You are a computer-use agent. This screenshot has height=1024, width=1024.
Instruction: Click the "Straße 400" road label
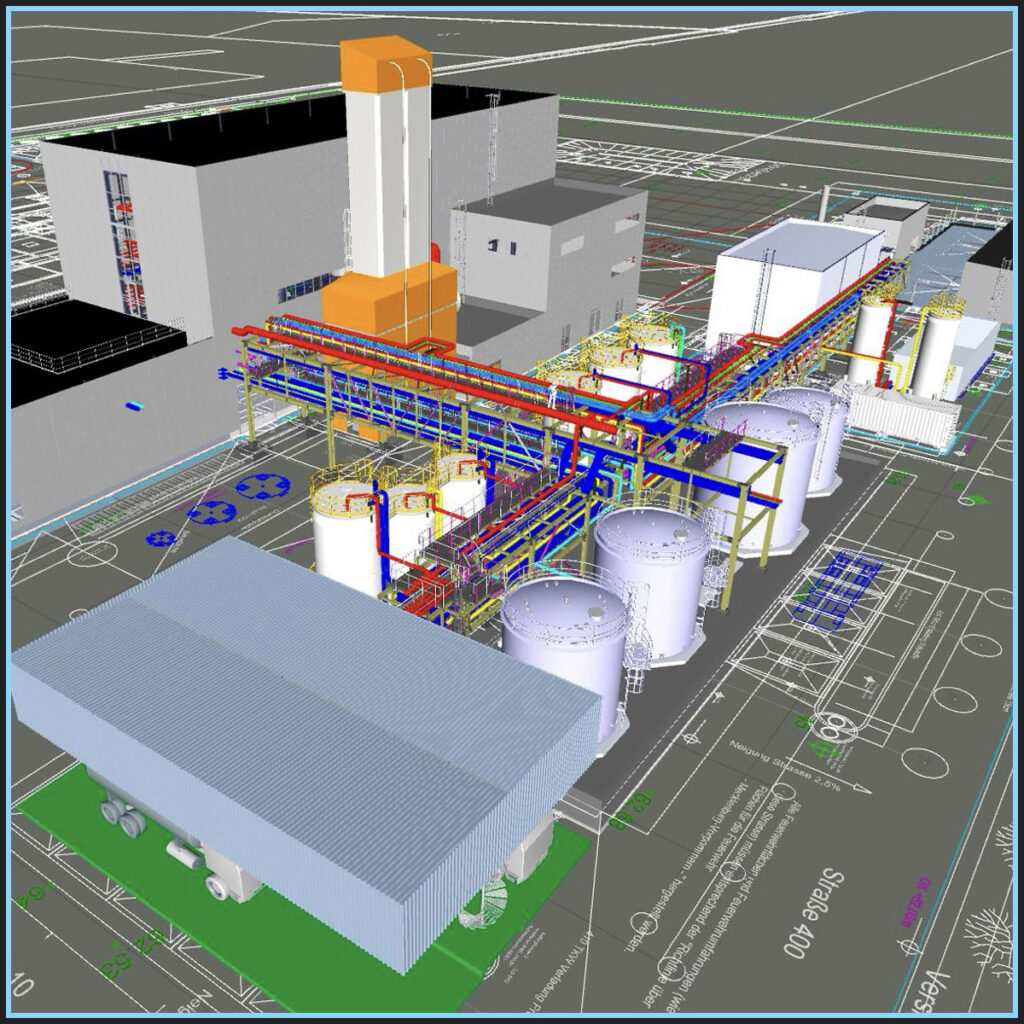point(813,912)
